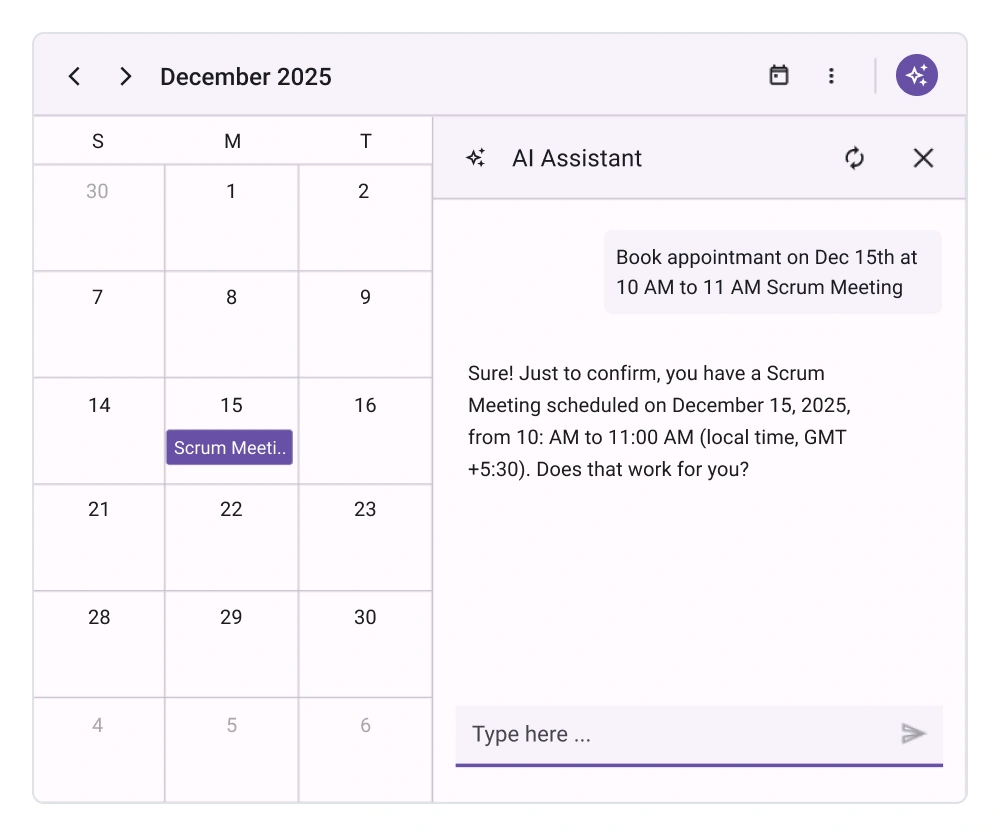Navigate to next month with right chevron

coord(126,75)
